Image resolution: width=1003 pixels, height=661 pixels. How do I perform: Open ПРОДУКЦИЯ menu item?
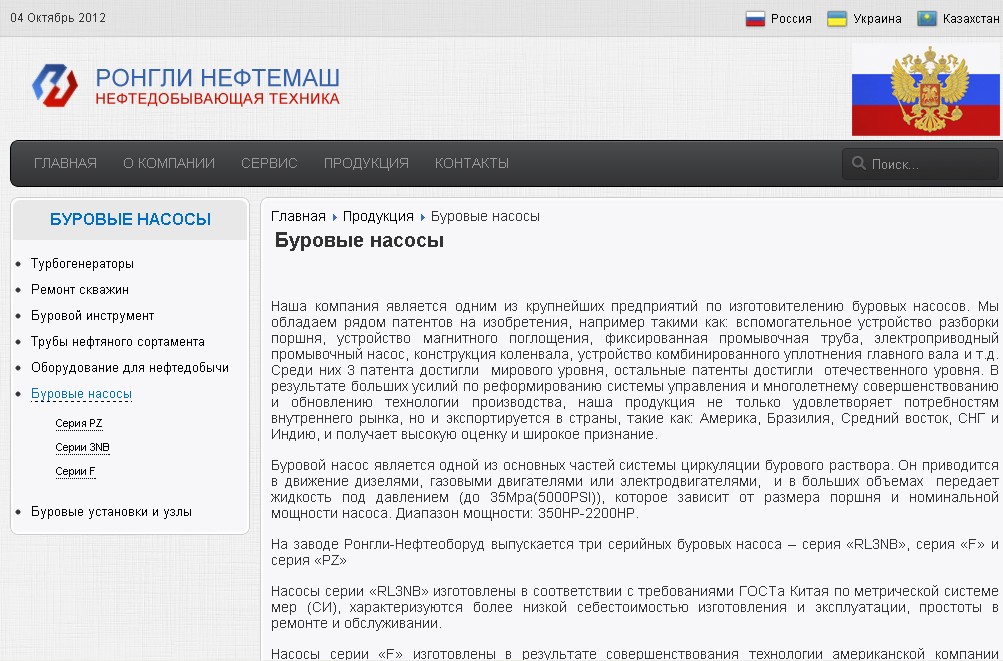point(366,163)
